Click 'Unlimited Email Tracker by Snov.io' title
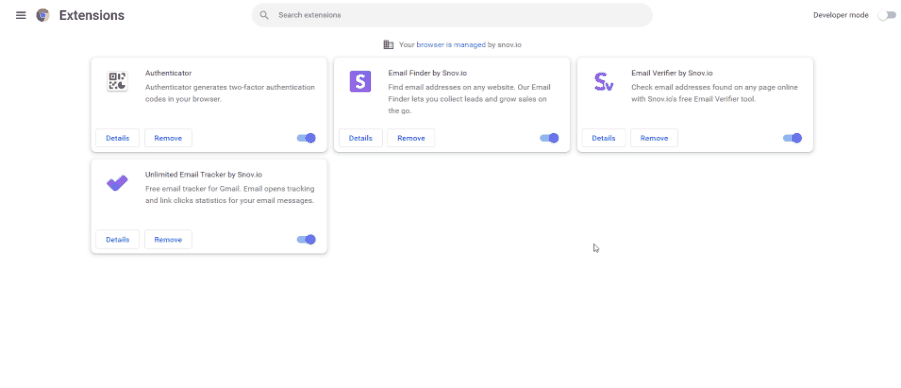The height and width of the screenshot is (388, 901). [x=203, y=174]
